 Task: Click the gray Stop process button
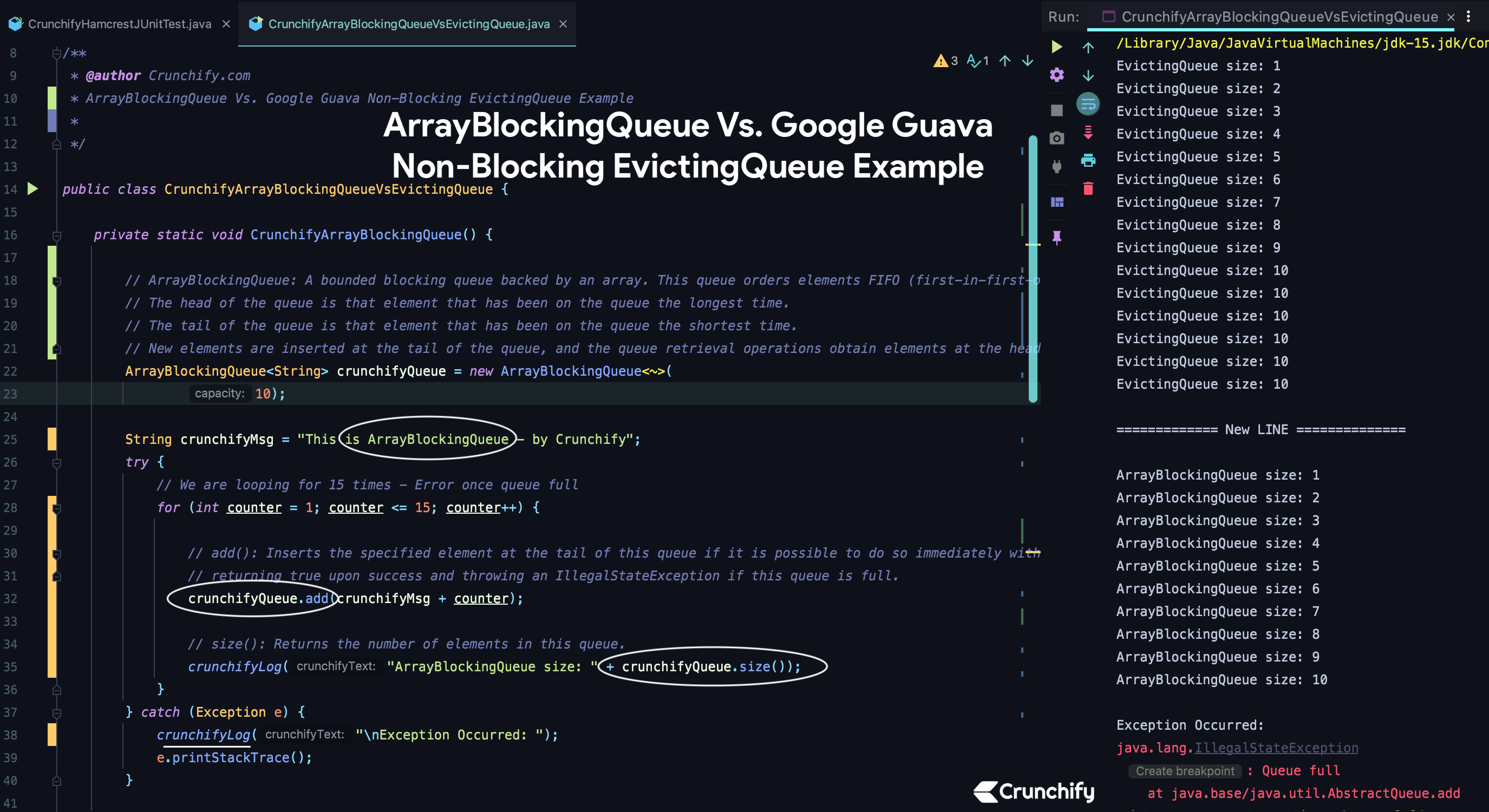click(x=1056, y=110)
